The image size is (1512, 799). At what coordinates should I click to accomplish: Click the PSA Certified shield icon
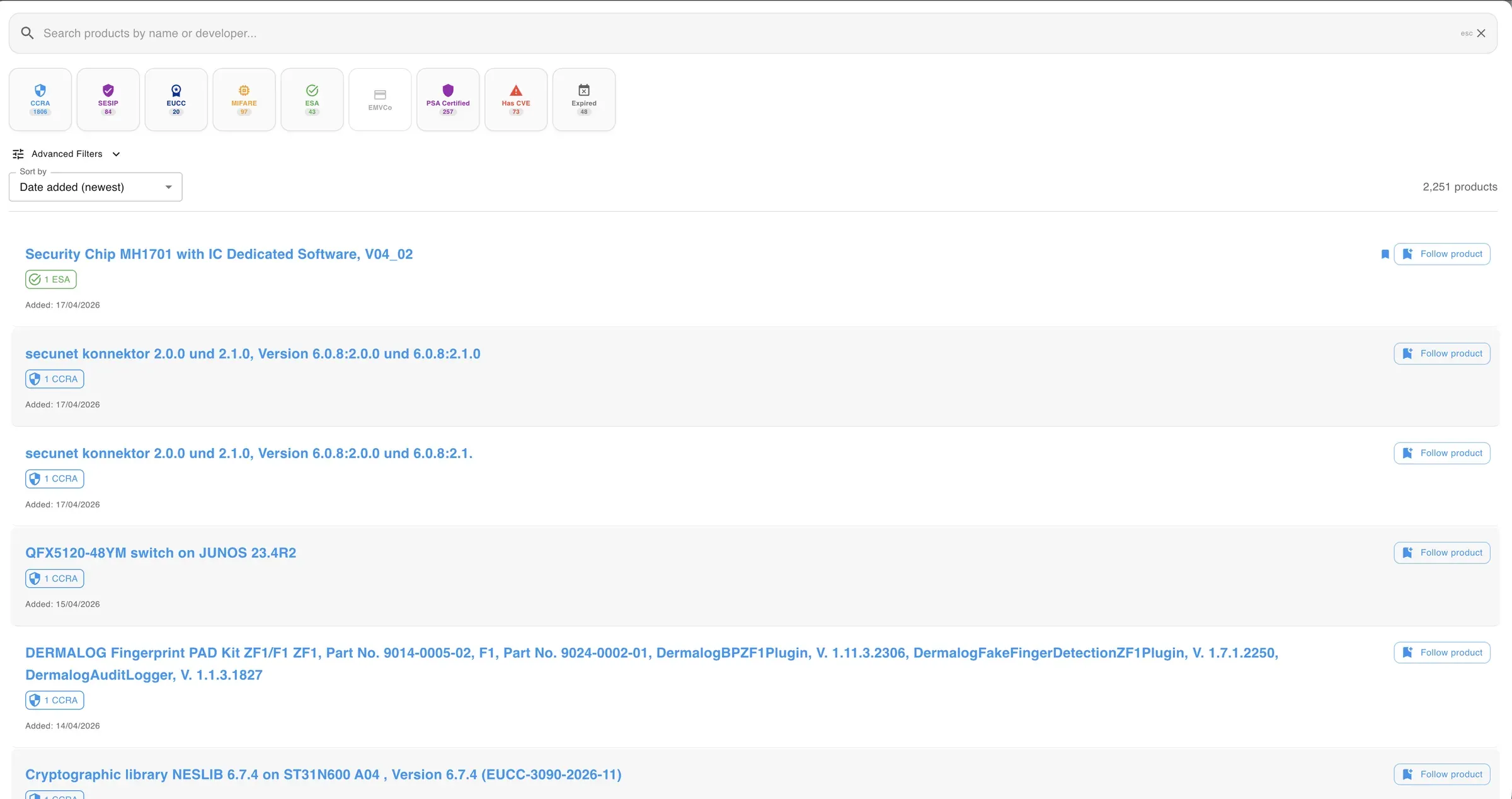coord(448,90)
